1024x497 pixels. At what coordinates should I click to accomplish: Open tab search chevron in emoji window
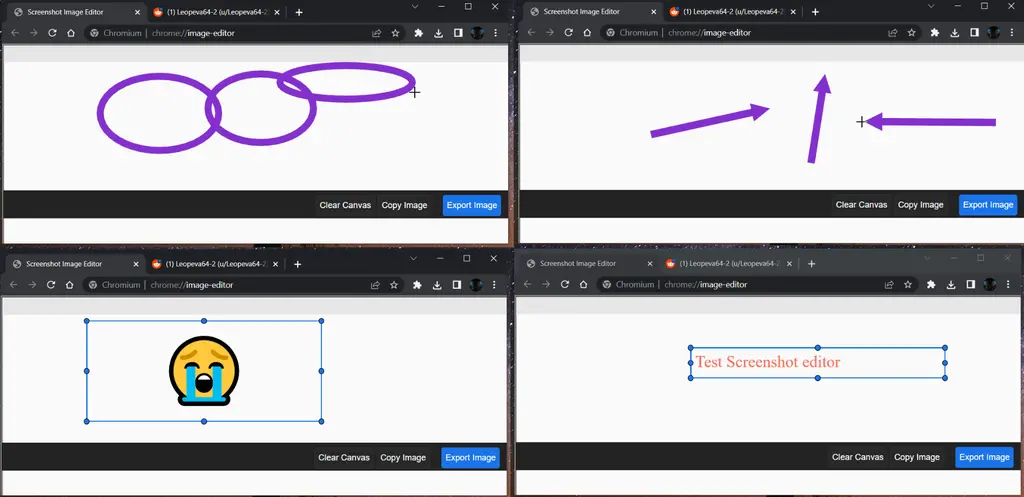point(413,259)
